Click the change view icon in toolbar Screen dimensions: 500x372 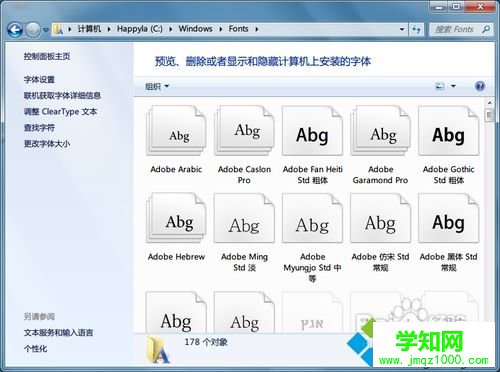(440, 86)
